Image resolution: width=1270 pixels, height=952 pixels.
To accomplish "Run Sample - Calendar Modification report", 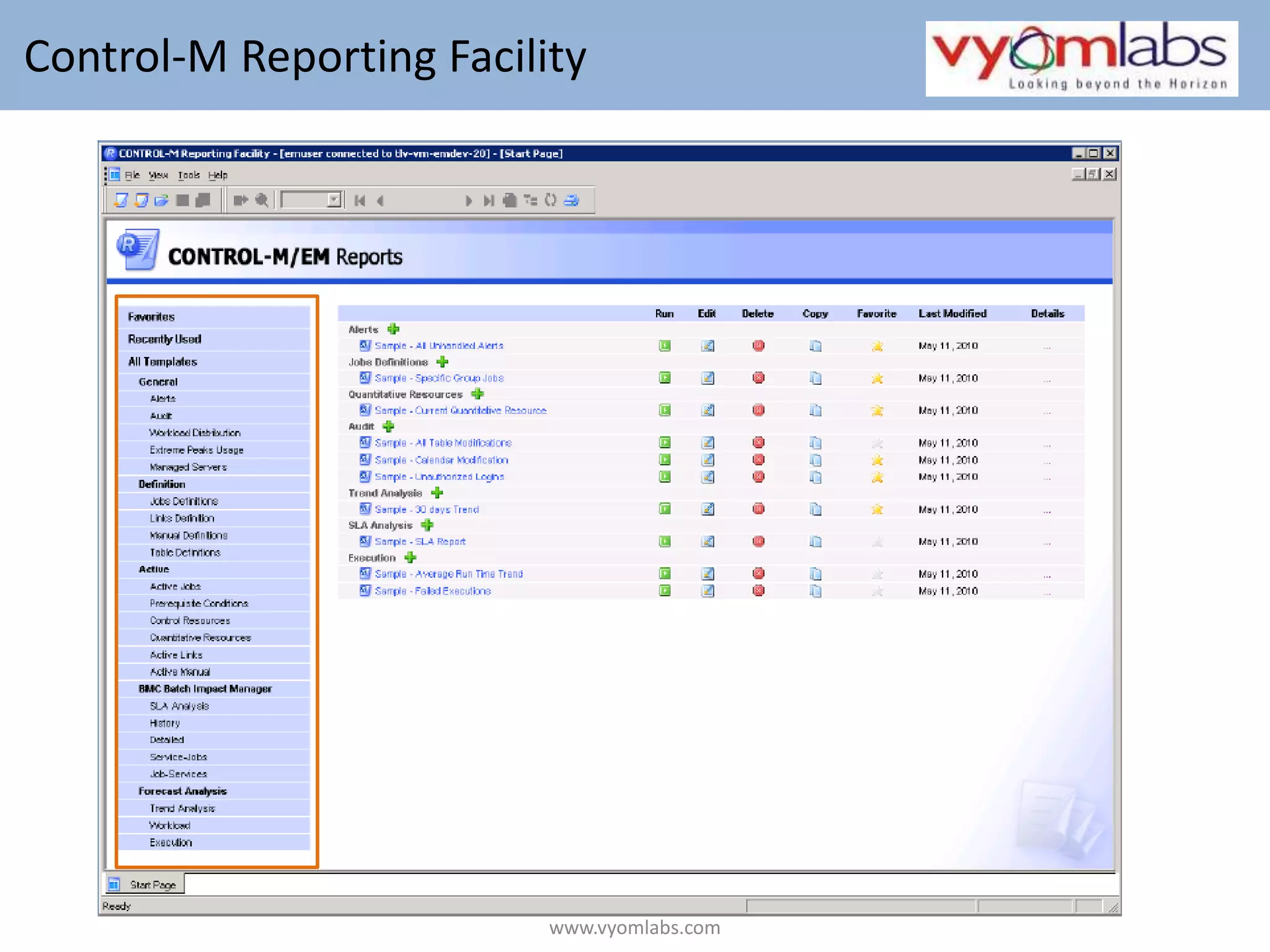I will 665,460.
